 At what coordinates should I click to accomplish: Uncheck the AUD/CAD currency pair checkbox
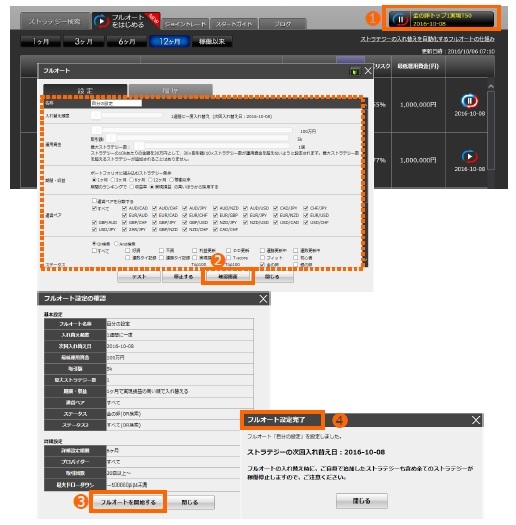tap(125, 208)
